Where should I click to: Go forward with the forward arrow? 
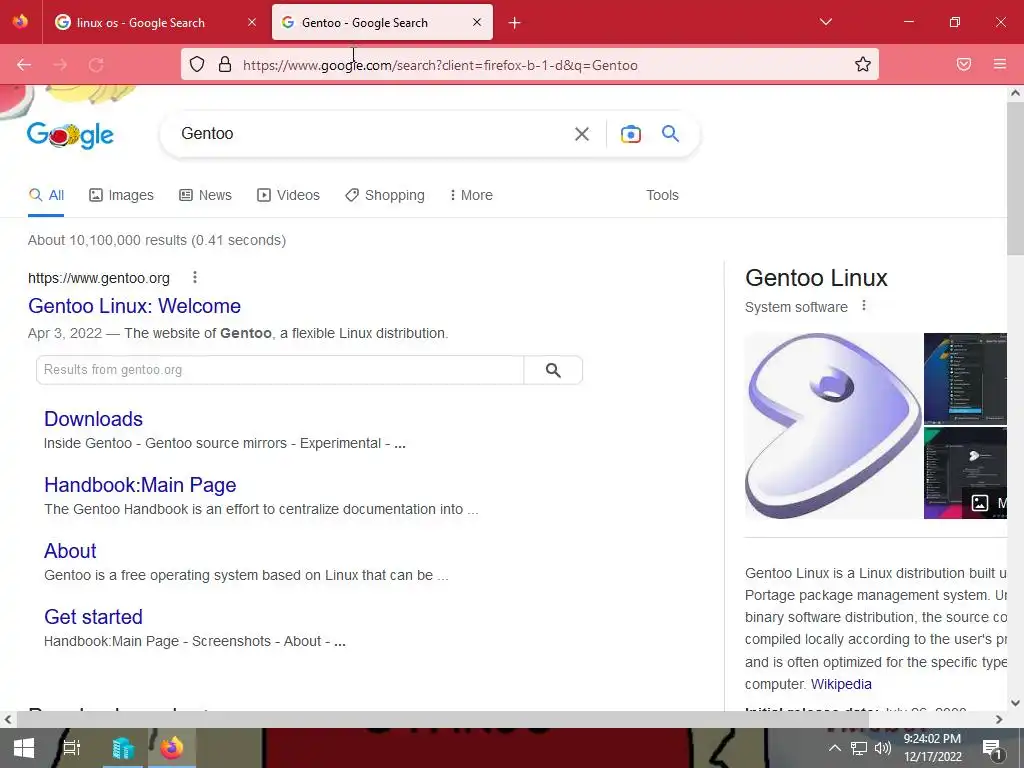(60, 65)
